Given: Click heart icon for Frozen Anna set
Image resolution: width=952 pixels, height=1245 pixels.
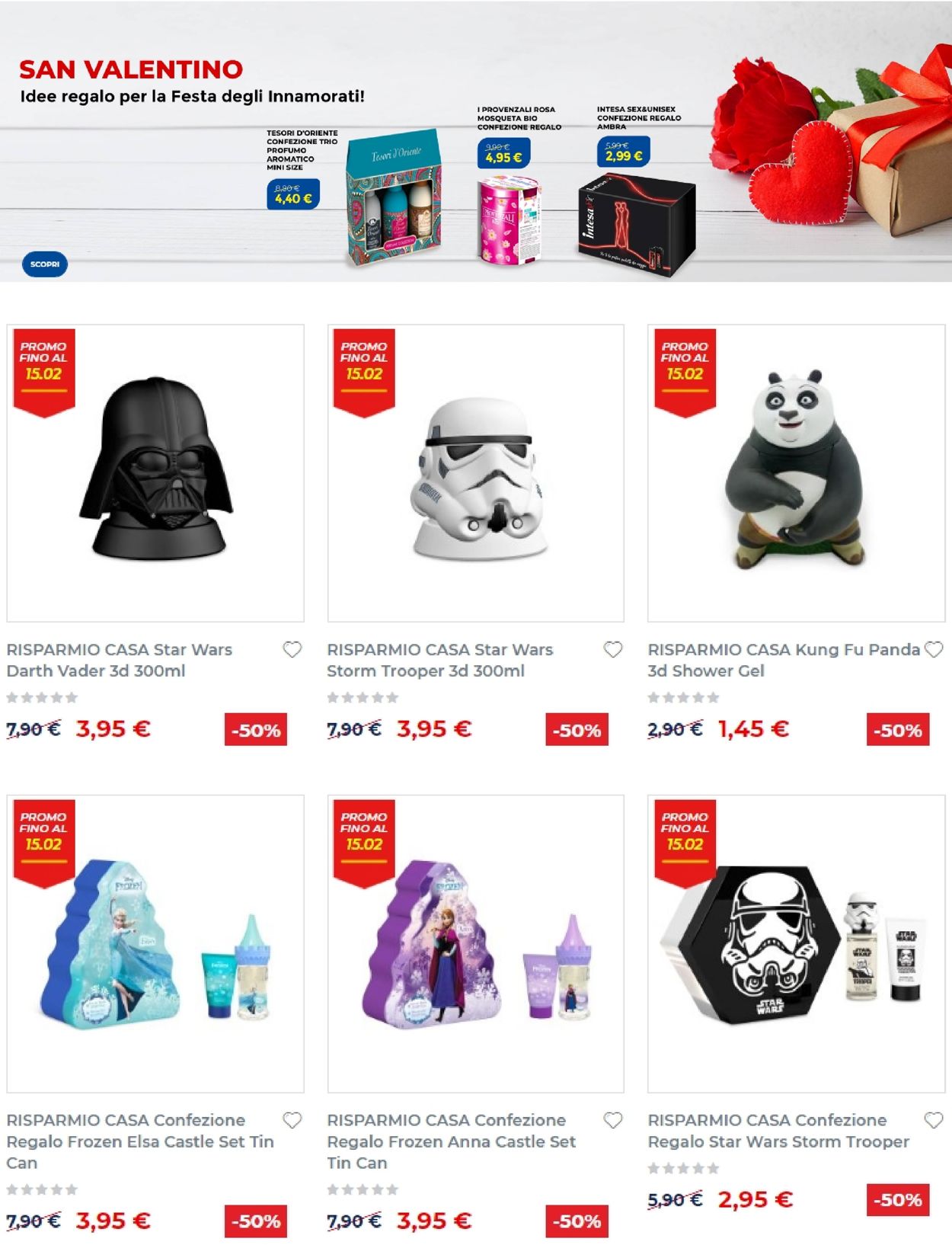Looking at the screenshot, I should [x=613, y=1121].
